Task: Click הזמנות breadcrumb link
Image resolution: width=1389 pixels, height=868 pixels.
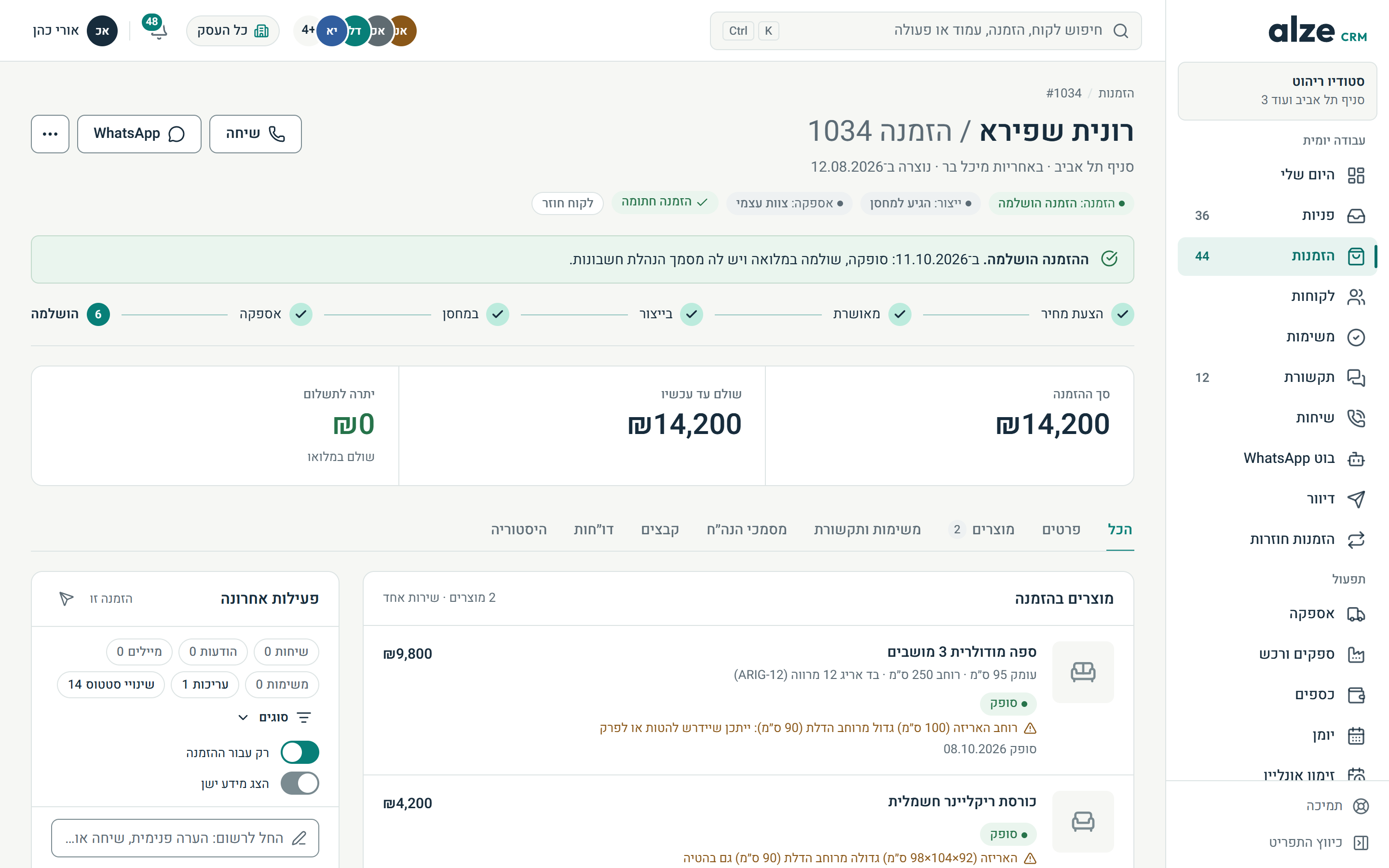Action: click(x=1116, y=93)
